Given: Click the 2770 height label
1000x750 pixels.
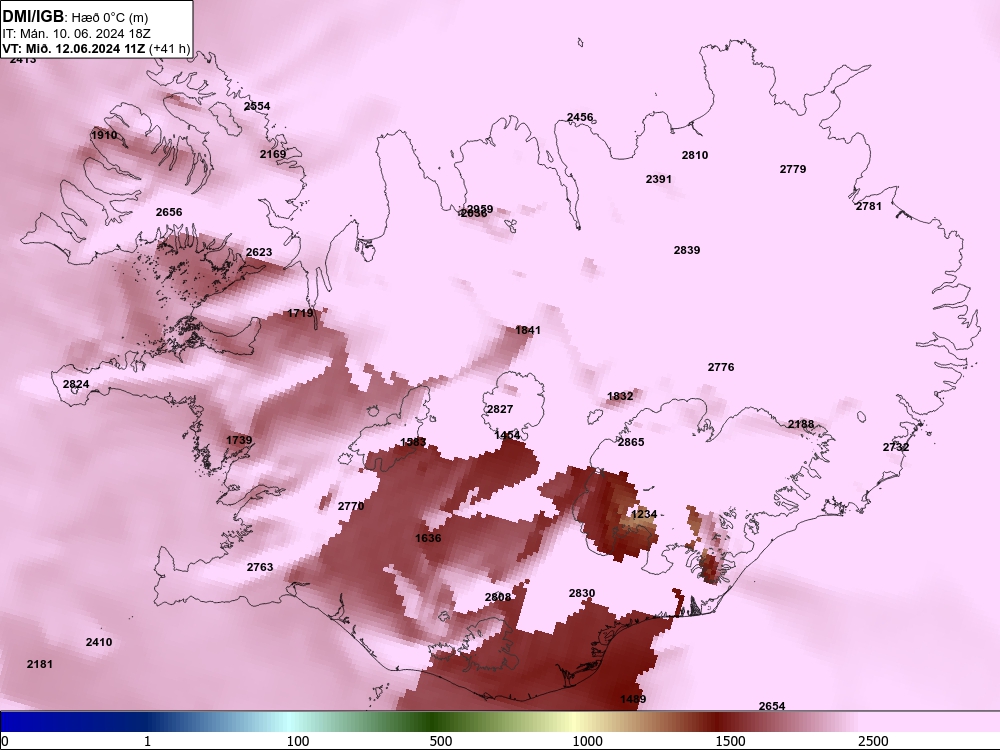Looking at the screenshot, I should (x=351, y=506).
